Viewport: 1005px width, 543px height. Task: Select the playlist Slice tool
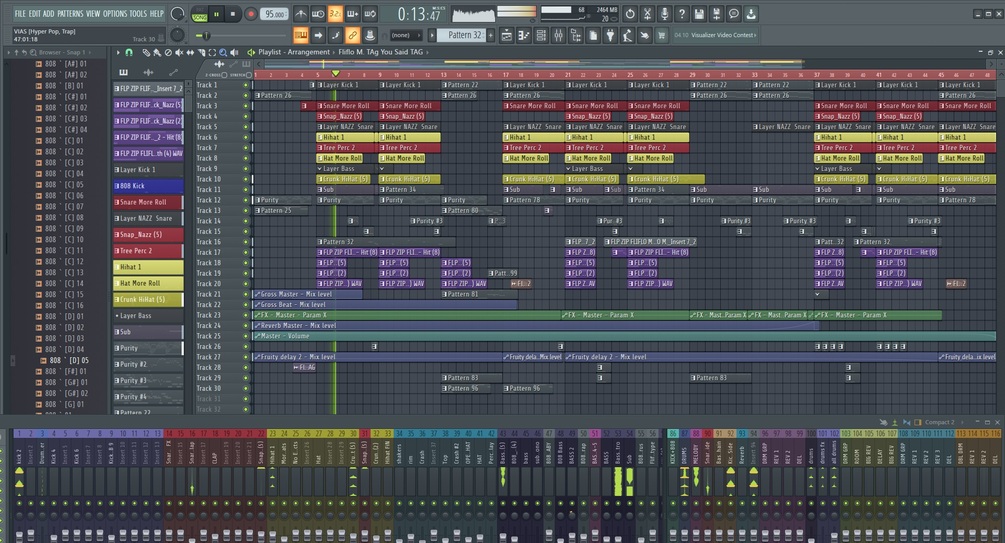201,53
